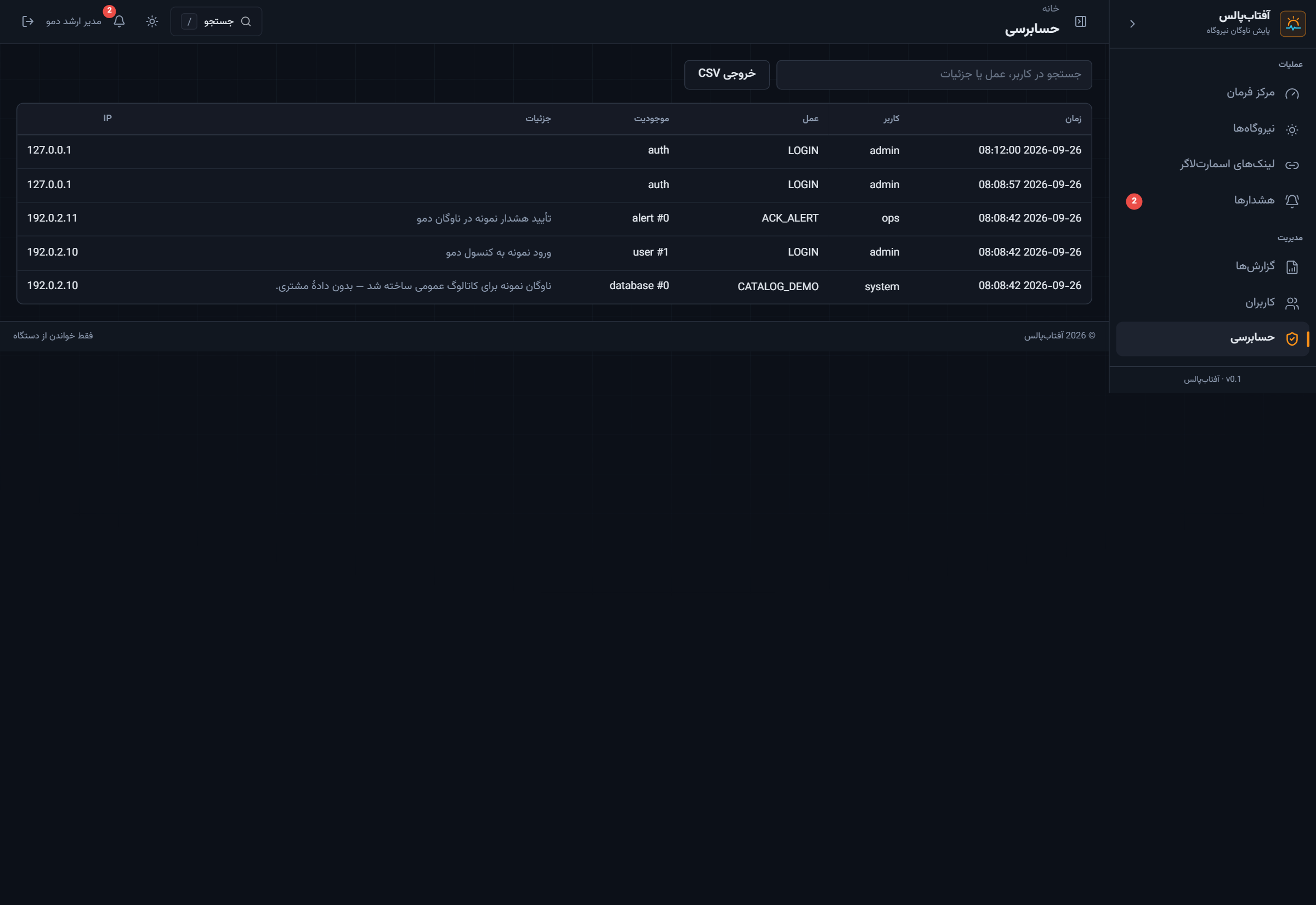The height and width of the screenshot is (905, 1316).
Task: Click the link icon for اسمارت‌لاگر
Action: click(1292, 165)
